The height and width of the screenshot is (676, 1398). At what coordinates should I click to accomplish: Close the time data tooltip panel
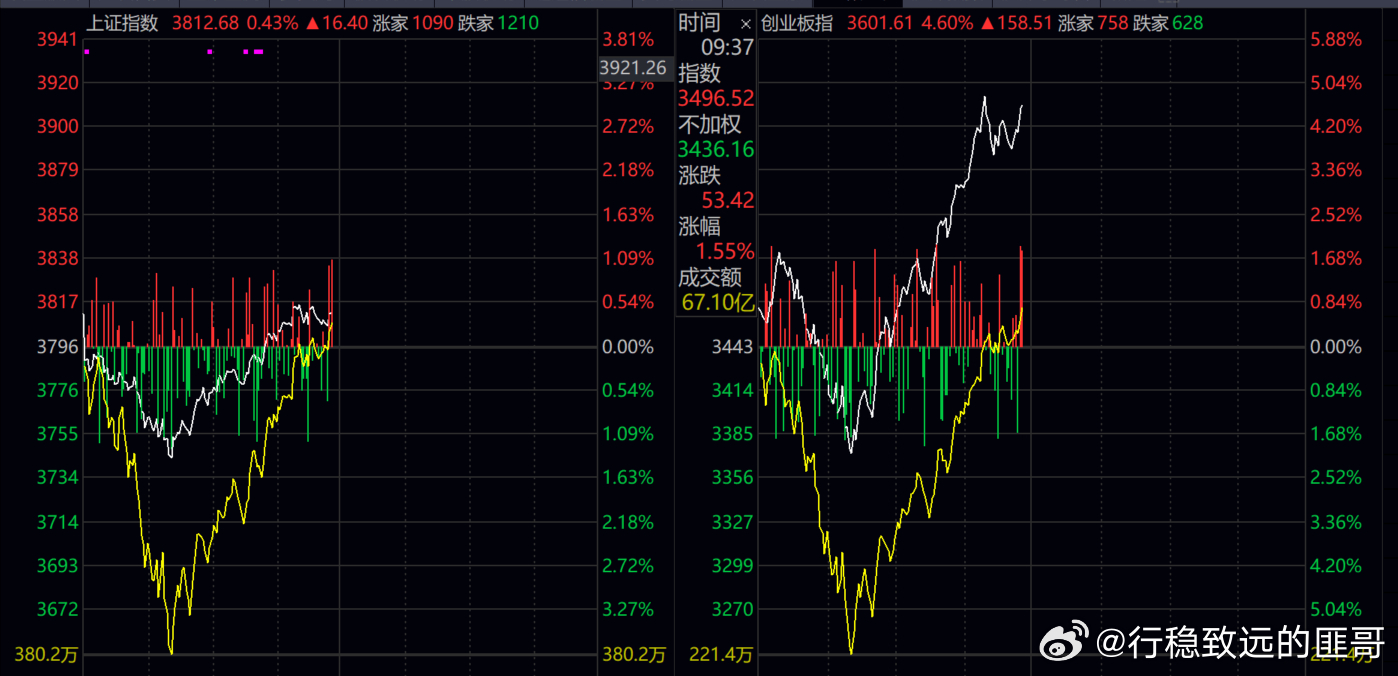pos(745,23)
